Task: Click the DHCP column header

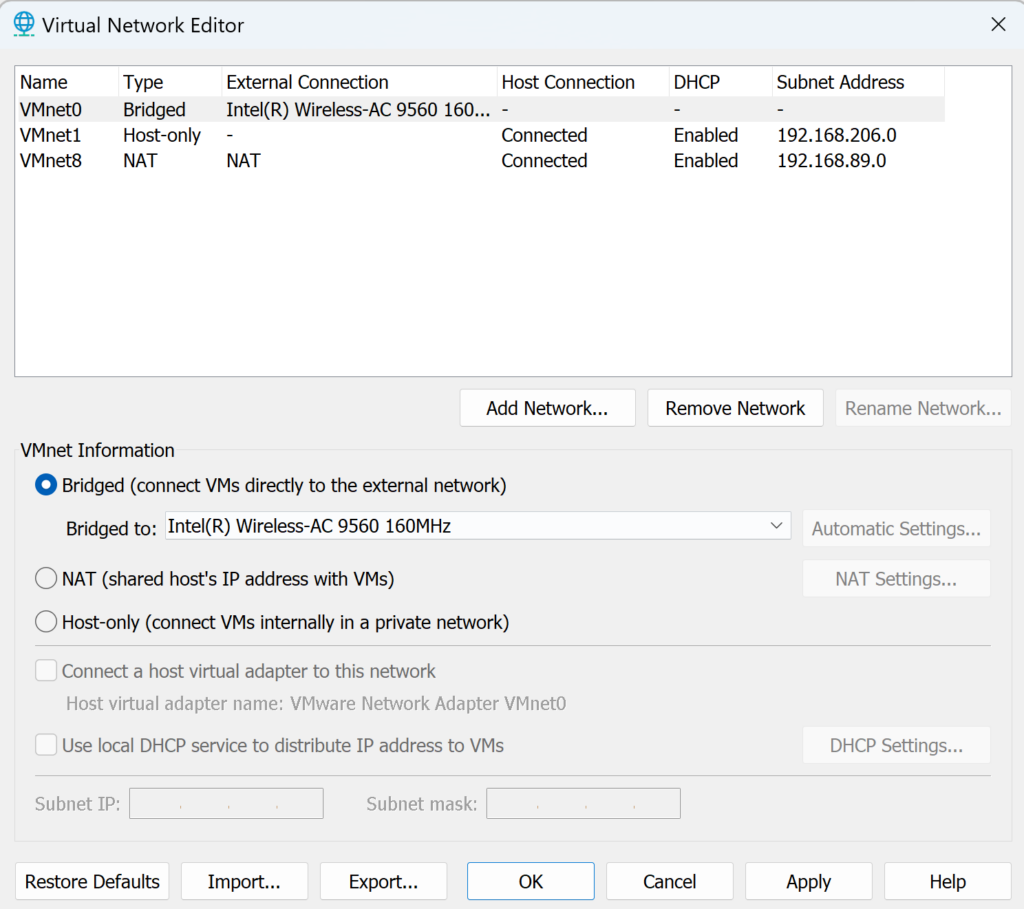Action: [721, 82]
